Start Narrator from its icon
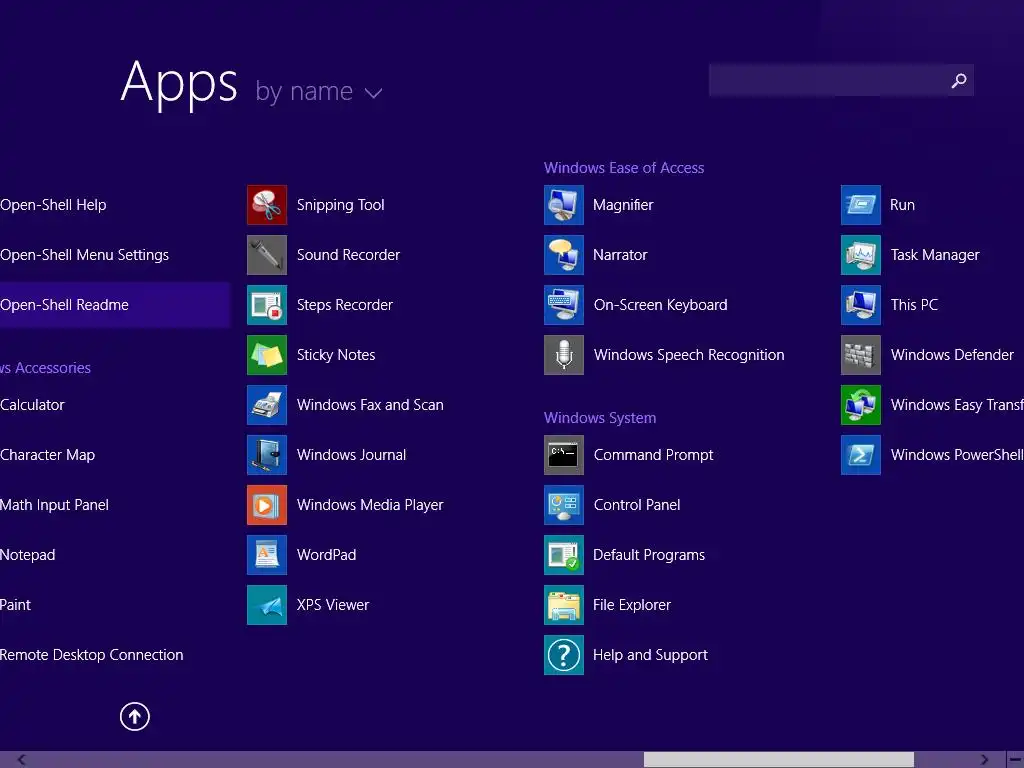The width and height of the screenshot is (1024, 768). (x=564, y=255)
